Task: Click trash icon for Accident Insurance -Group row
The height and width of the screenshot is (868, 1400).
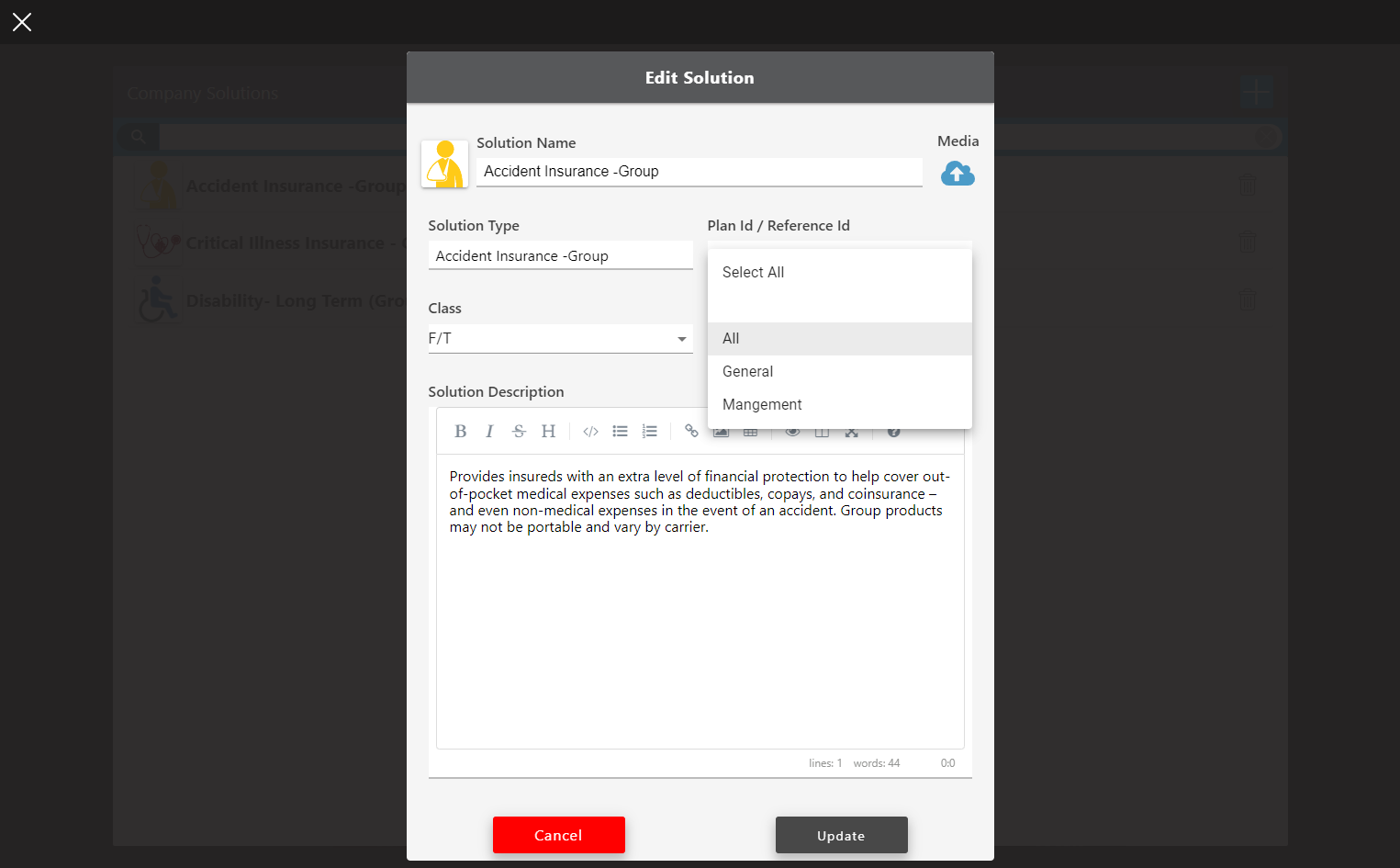Action: click(x=1248, y=185)
